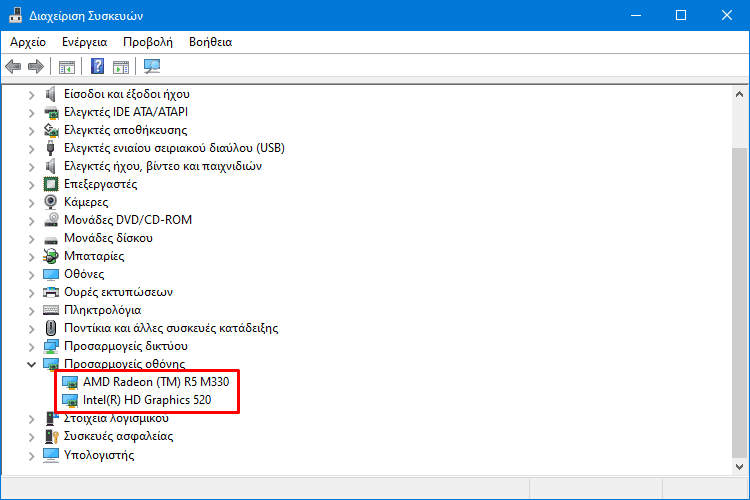Expand the Πληκτρολόγια node
This screenshot has height=500, width=750.
click(32, 311)
